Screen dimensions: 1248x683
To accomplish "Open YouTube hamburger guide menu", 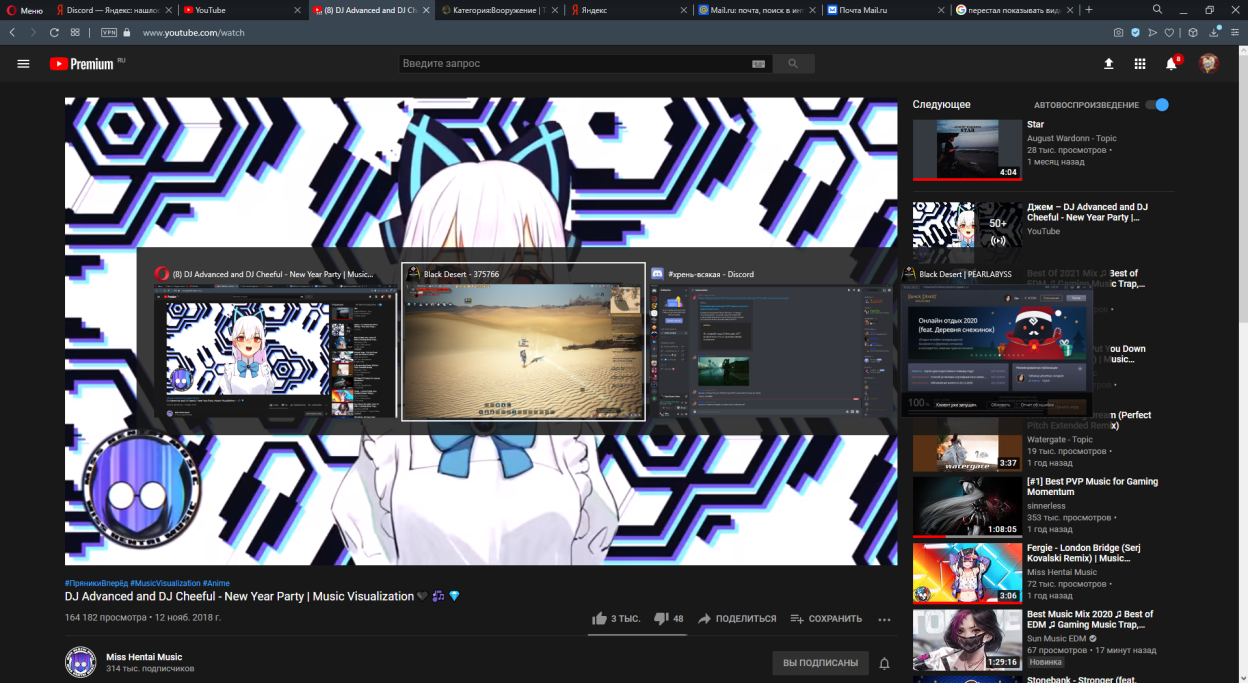I will point(23,63).
